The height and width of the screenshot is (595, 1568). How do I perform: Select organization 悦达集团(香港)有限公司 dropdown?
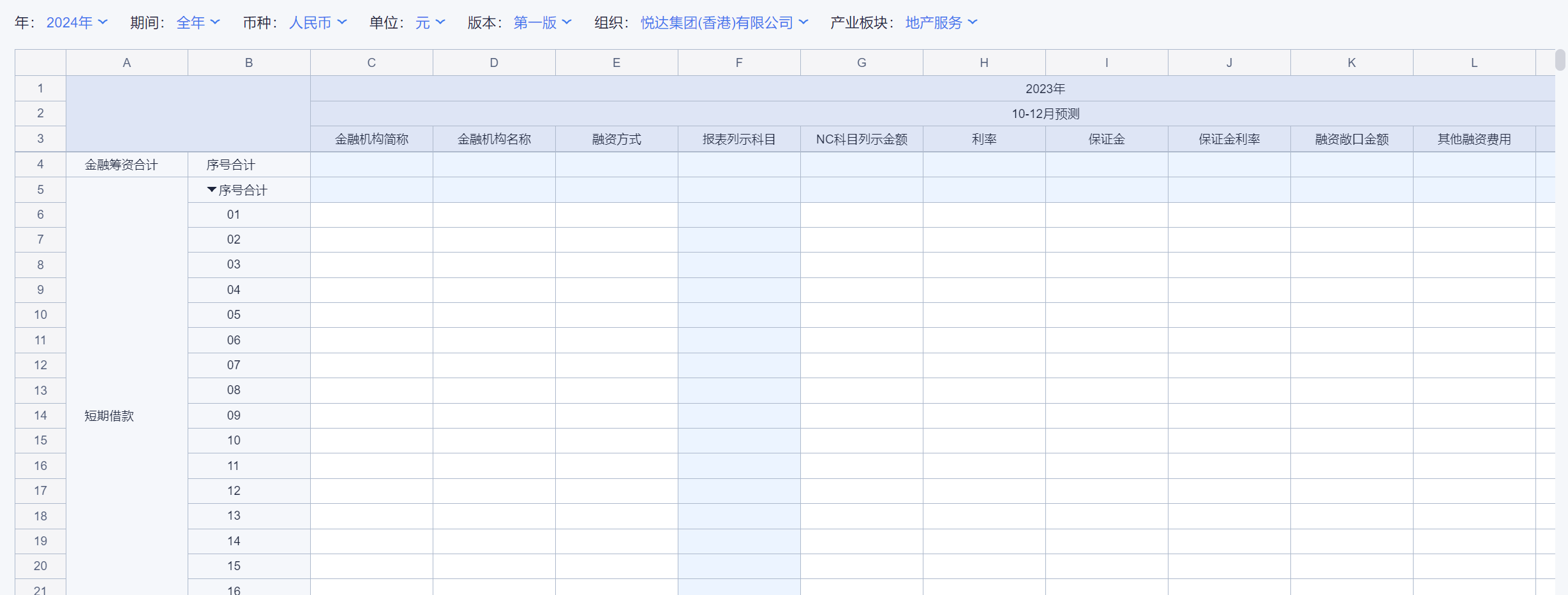point(724,23)
